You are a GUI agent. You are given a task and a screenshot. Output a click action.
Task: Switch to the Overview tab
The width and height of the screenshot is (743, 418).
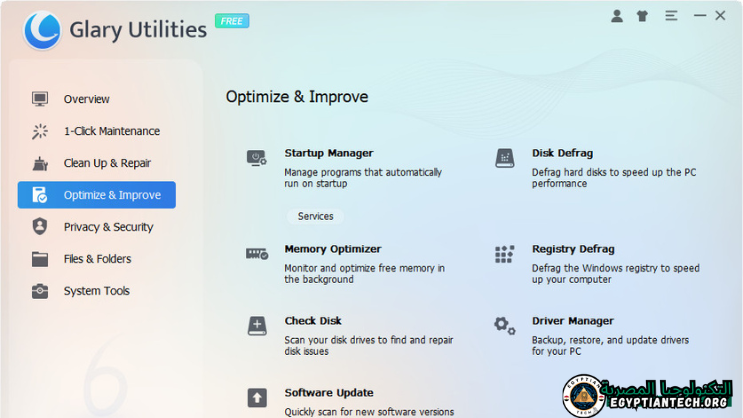[x=87, y=99]
